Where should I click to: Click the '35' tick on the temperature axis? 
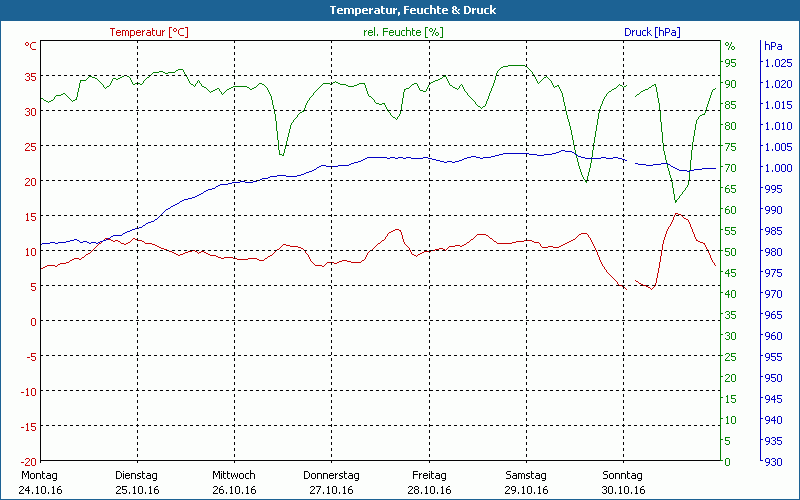coord(31,77)
